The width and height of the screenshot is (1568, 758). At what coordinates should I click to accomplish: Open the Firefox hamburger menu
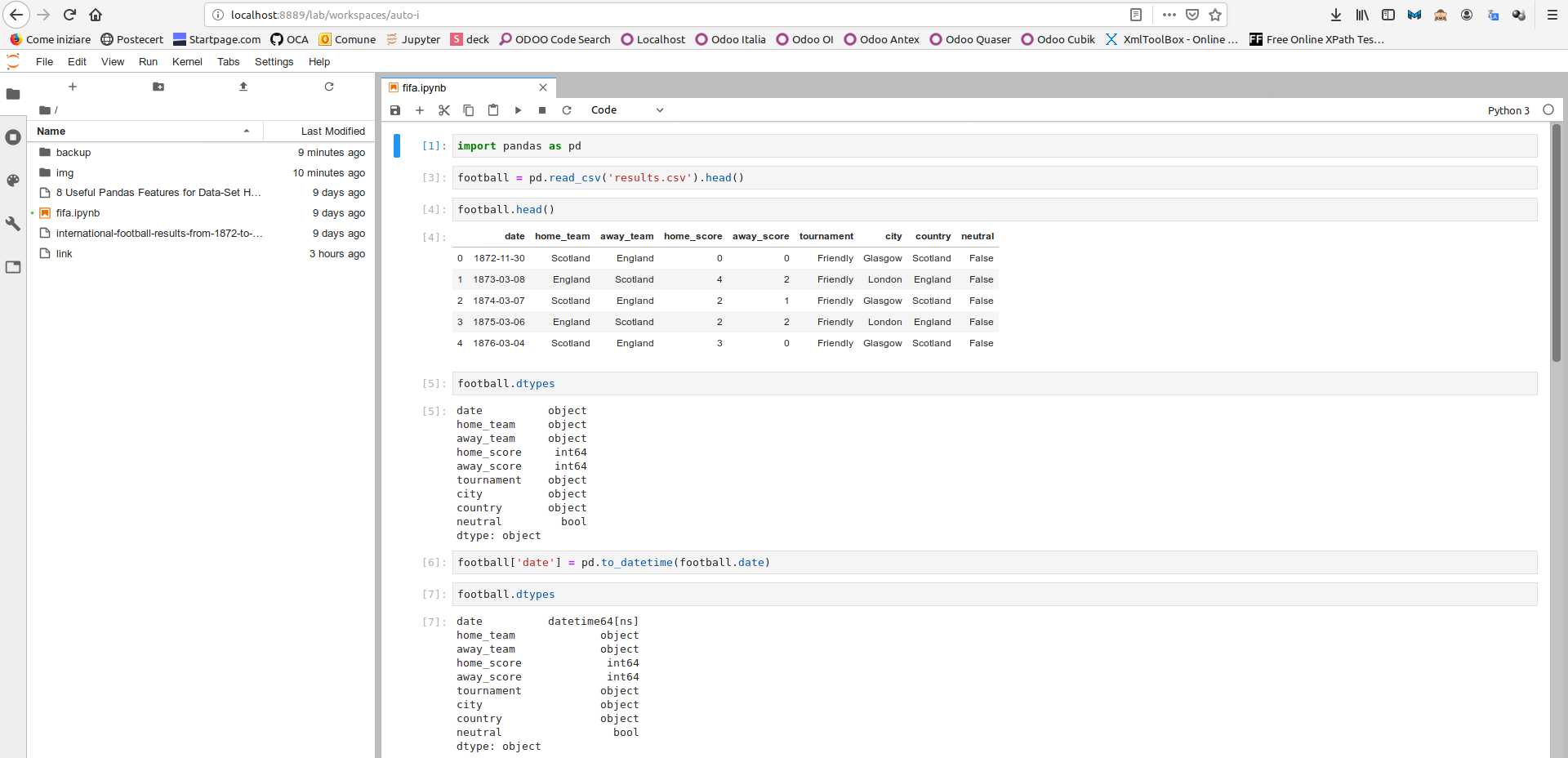pyautogui.click(x=1552, y=15)
